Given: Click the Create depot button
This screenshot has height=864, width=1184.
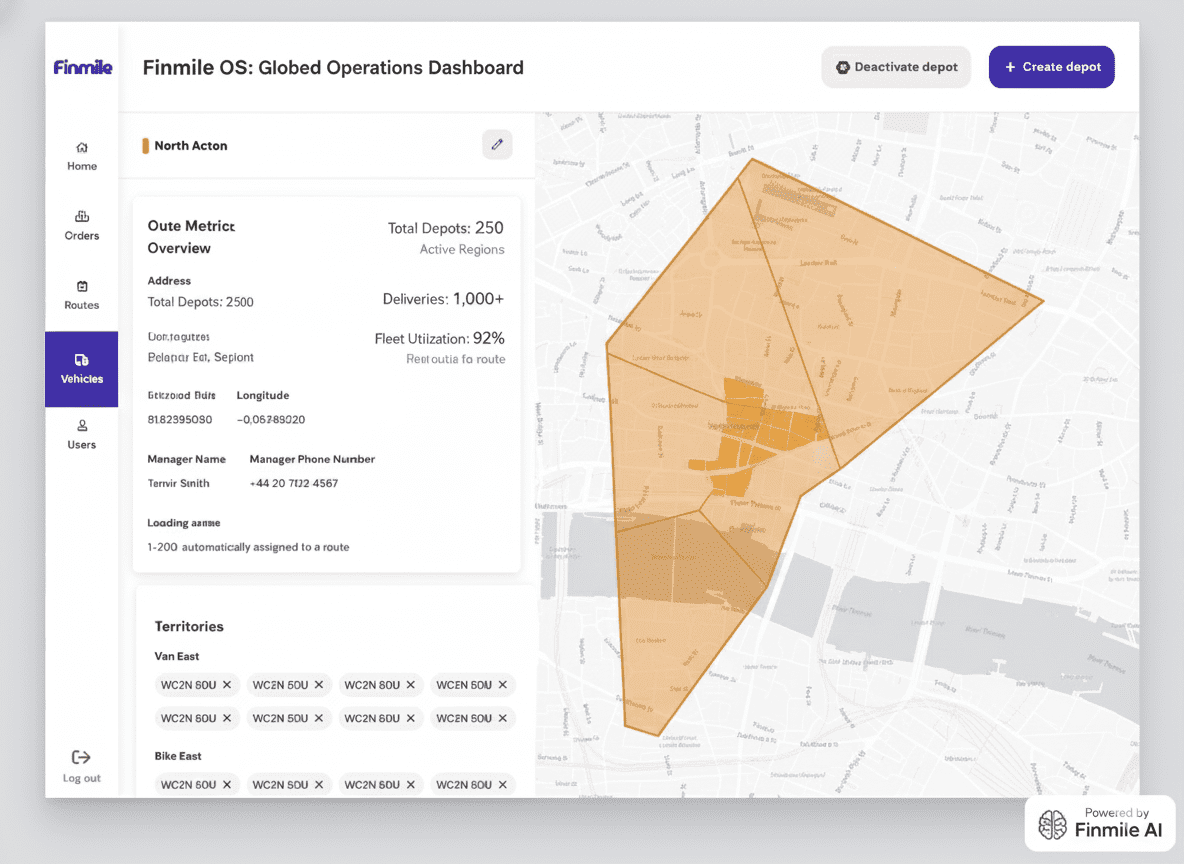Looking at the screenshot, I should (x=1051, y=67).
